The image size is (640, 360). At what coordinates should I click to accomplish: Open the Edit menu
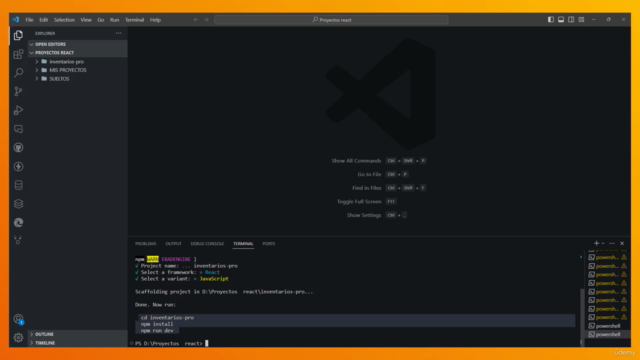click(x=44, y=20)
